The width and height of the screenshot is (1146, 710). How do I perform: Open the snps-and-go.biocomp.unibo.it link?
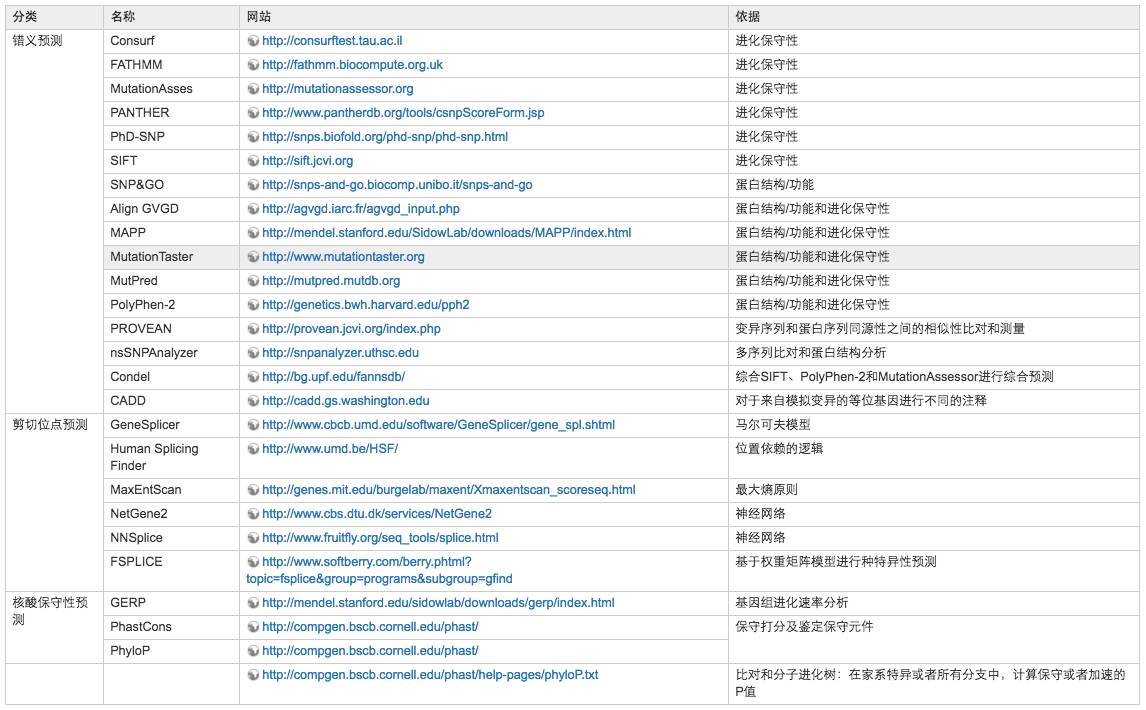[397, 185]
